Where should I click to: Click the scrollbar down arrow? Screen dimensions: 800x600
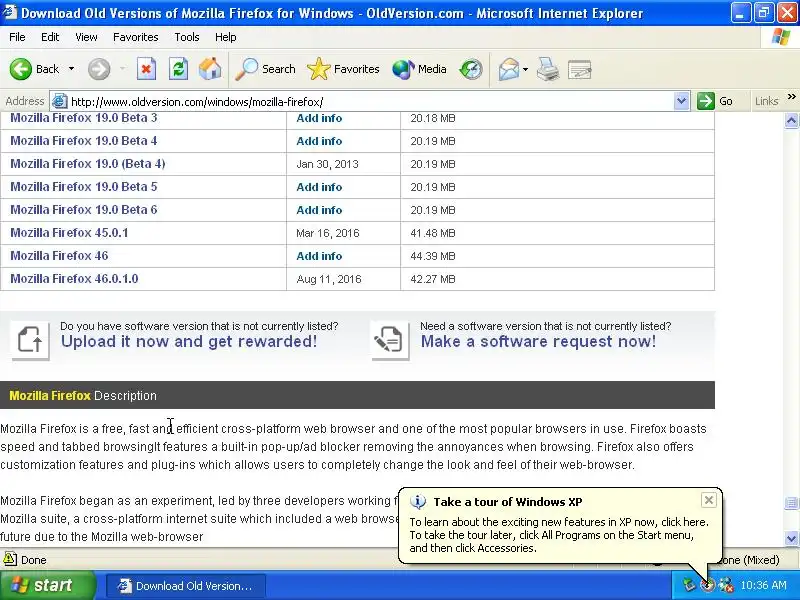pos(791,538)
